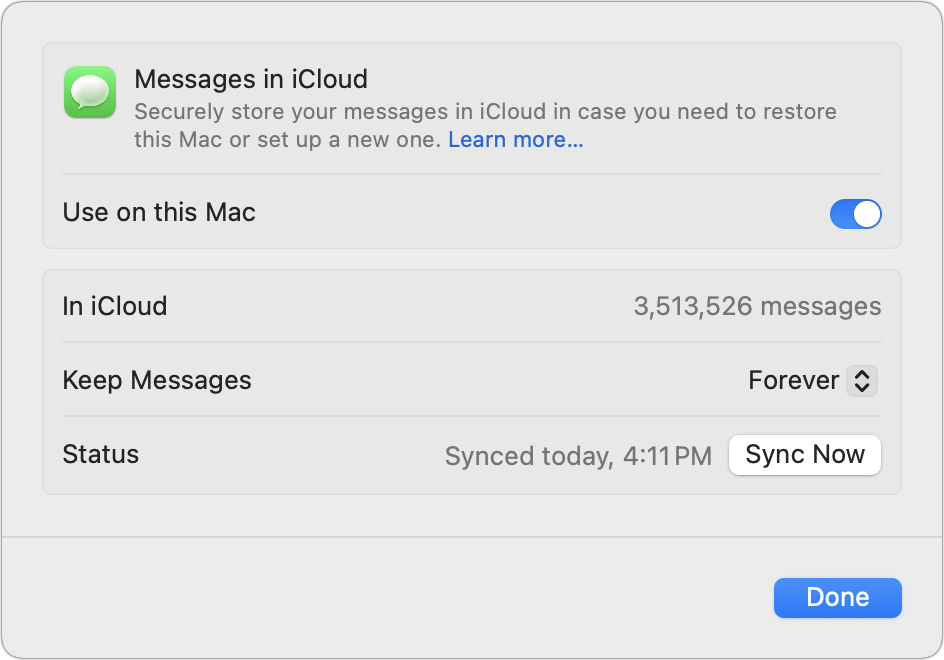Click the stepper arrows in the Keep Messages row
The image size is (944, 660).
tap(862, 380)
